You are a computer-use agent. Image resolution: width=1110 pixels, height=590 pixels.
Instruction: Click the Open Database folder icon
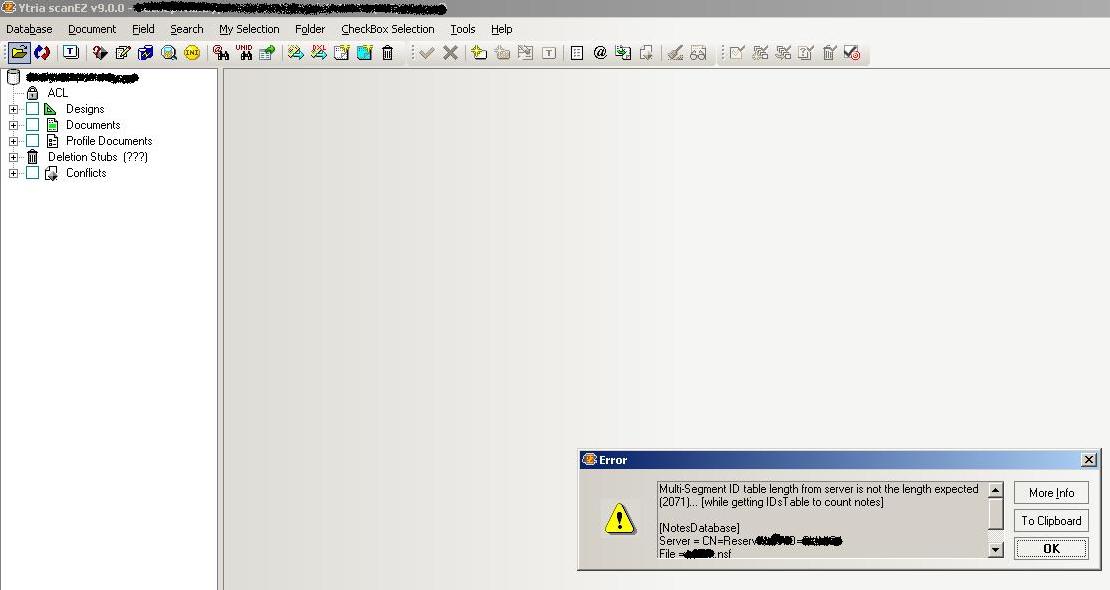(19, 52)
